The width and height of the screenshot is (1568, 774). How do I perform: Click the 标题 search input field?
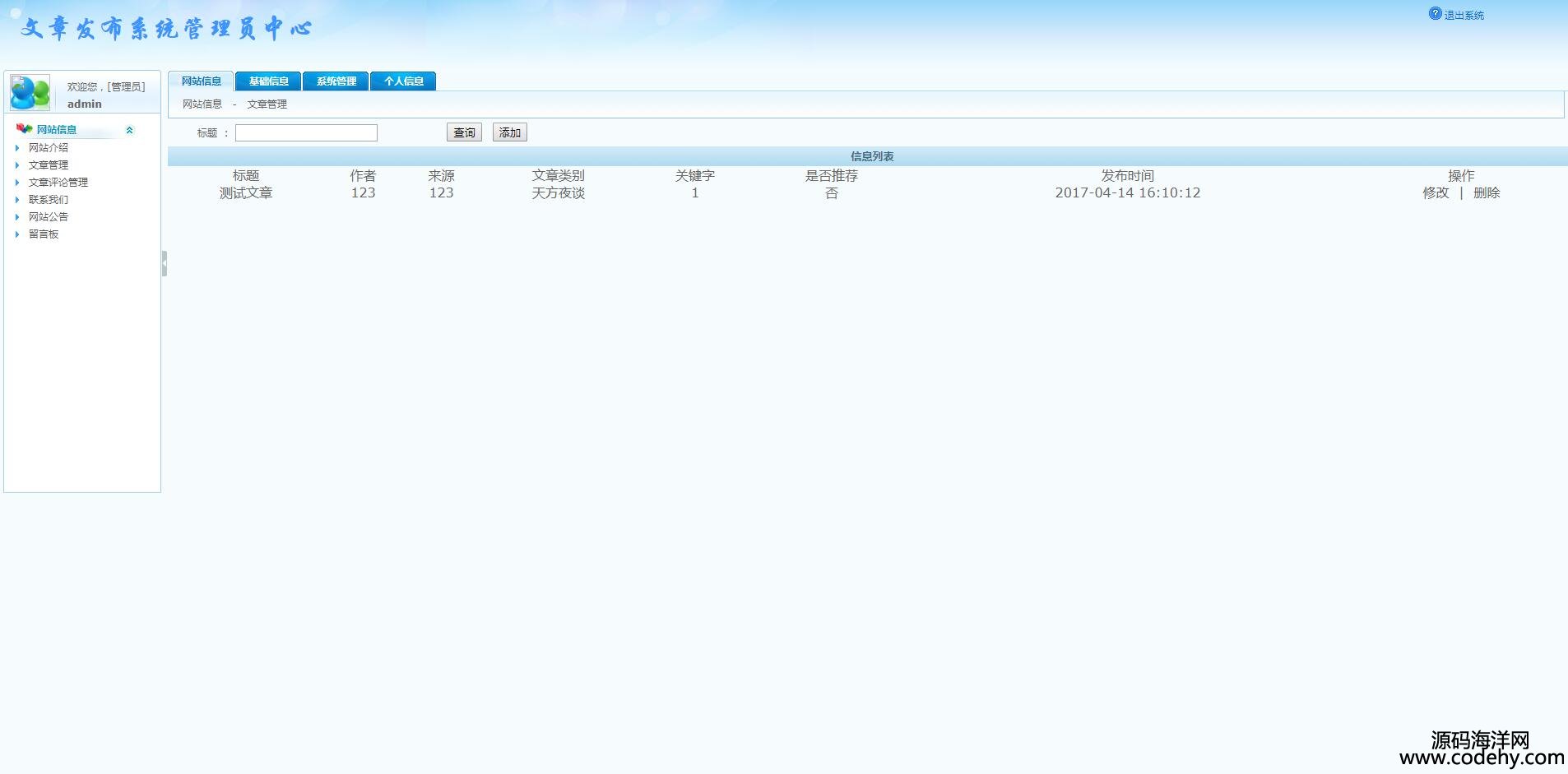[x=306, y=133]
